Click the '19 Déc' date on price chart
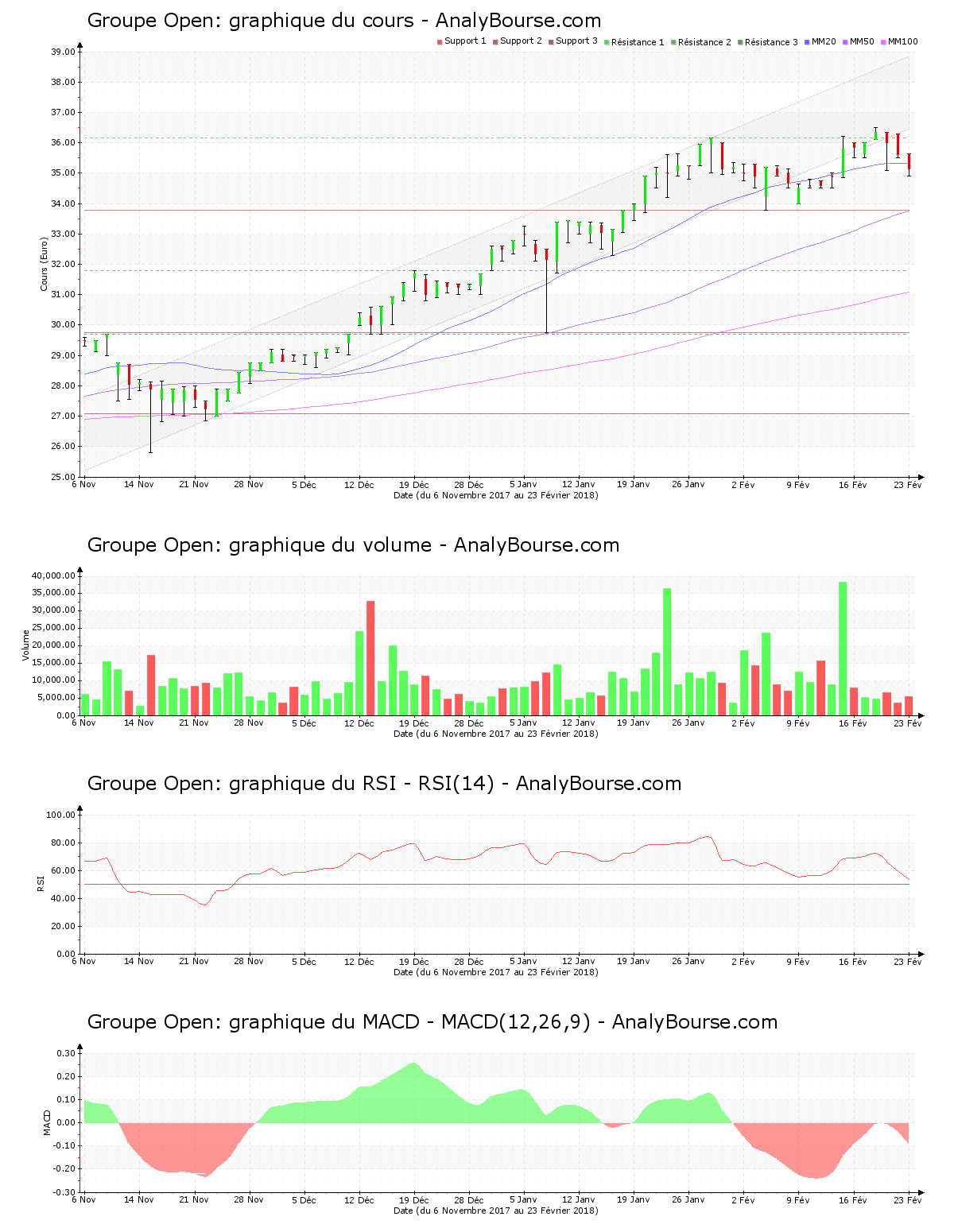This screenshot has width=954, height=1232. [413, 485]
